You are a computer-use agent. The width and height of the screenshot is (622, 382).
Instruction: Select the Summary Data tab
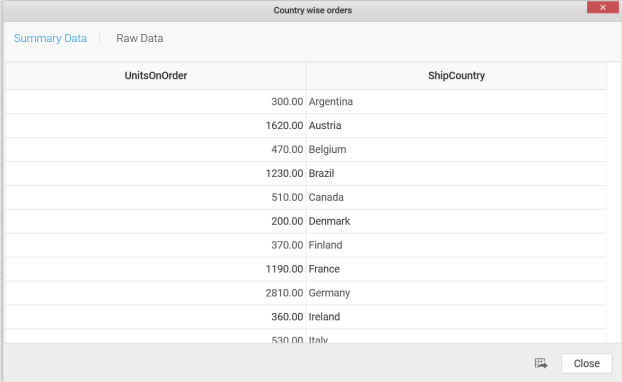tap(50, 38)
